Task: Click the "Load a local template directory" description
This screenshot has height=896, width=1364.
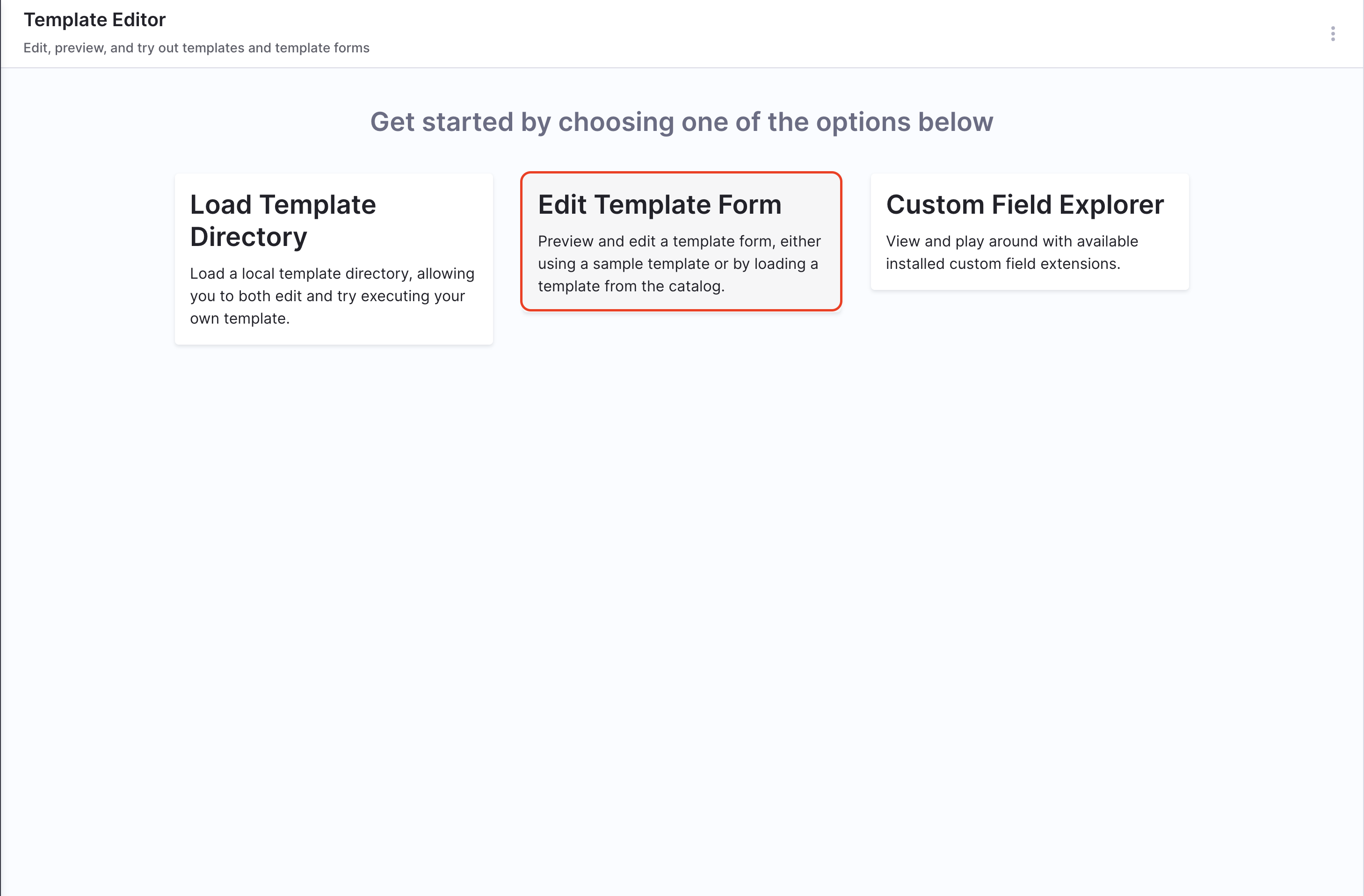Action: click(x=332, y=274)
